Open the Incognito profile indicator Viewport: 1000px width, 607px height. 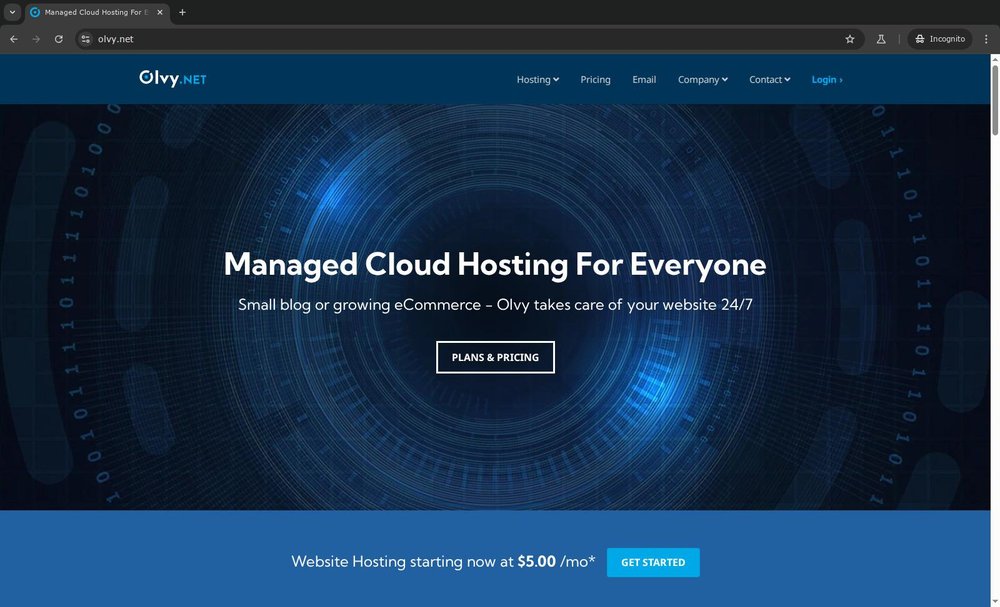[940, 39]
